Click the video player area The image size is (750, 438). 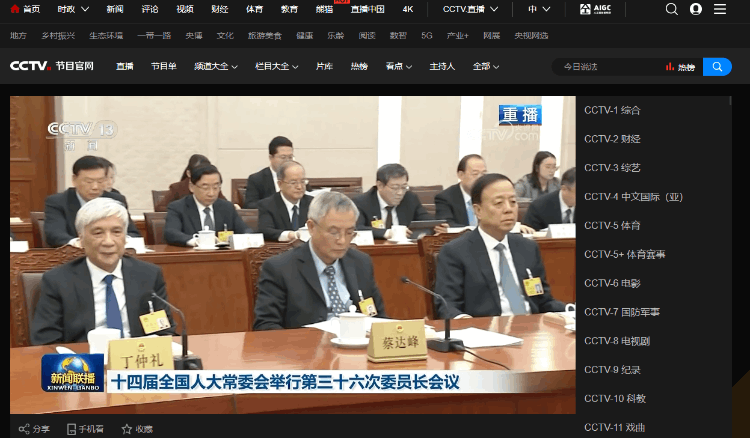coord(293,255)
